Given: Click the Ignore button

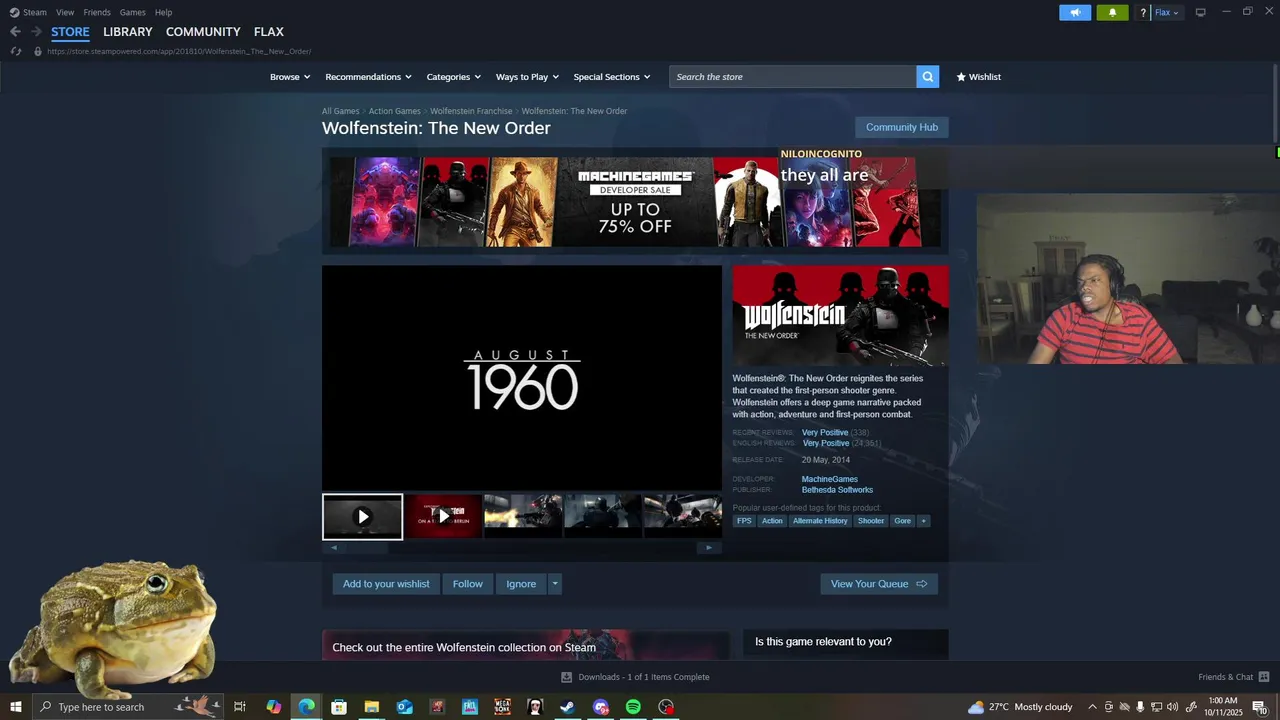Looking at the screenshot, I should (521, 584).
